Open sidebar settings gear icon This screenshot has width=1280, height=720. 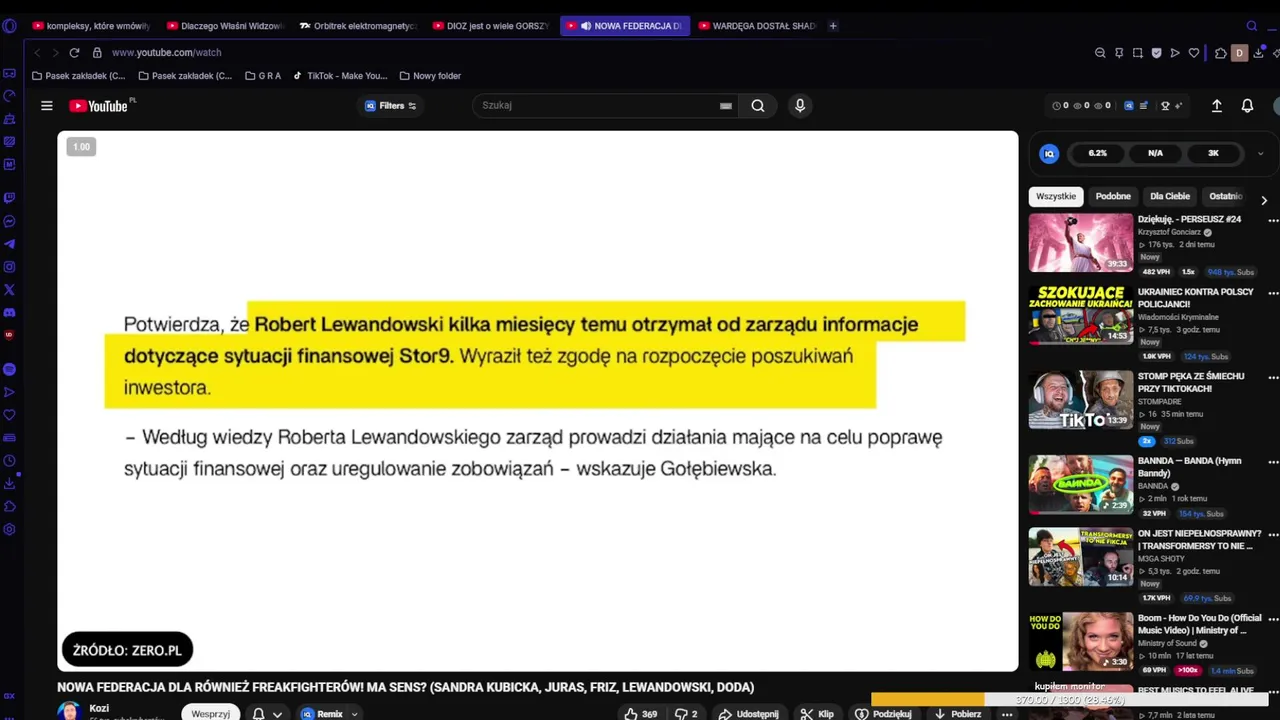pos(9,530)
